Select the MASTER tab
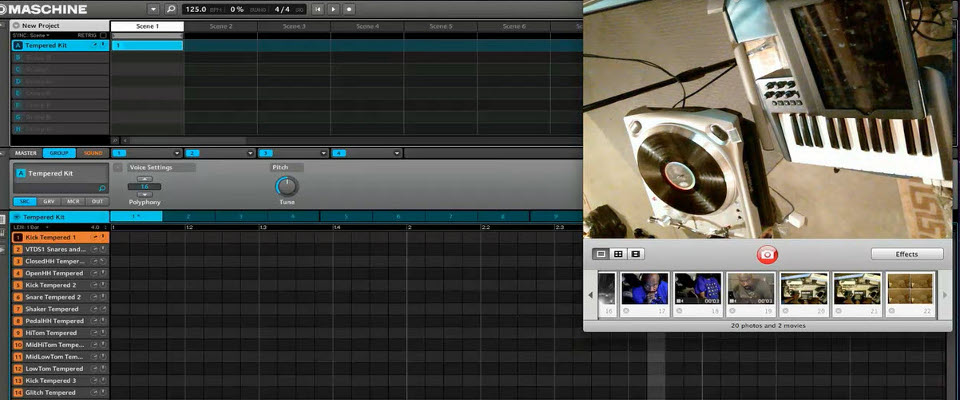Viewport: 960px width, 400px height. (26, 153)
